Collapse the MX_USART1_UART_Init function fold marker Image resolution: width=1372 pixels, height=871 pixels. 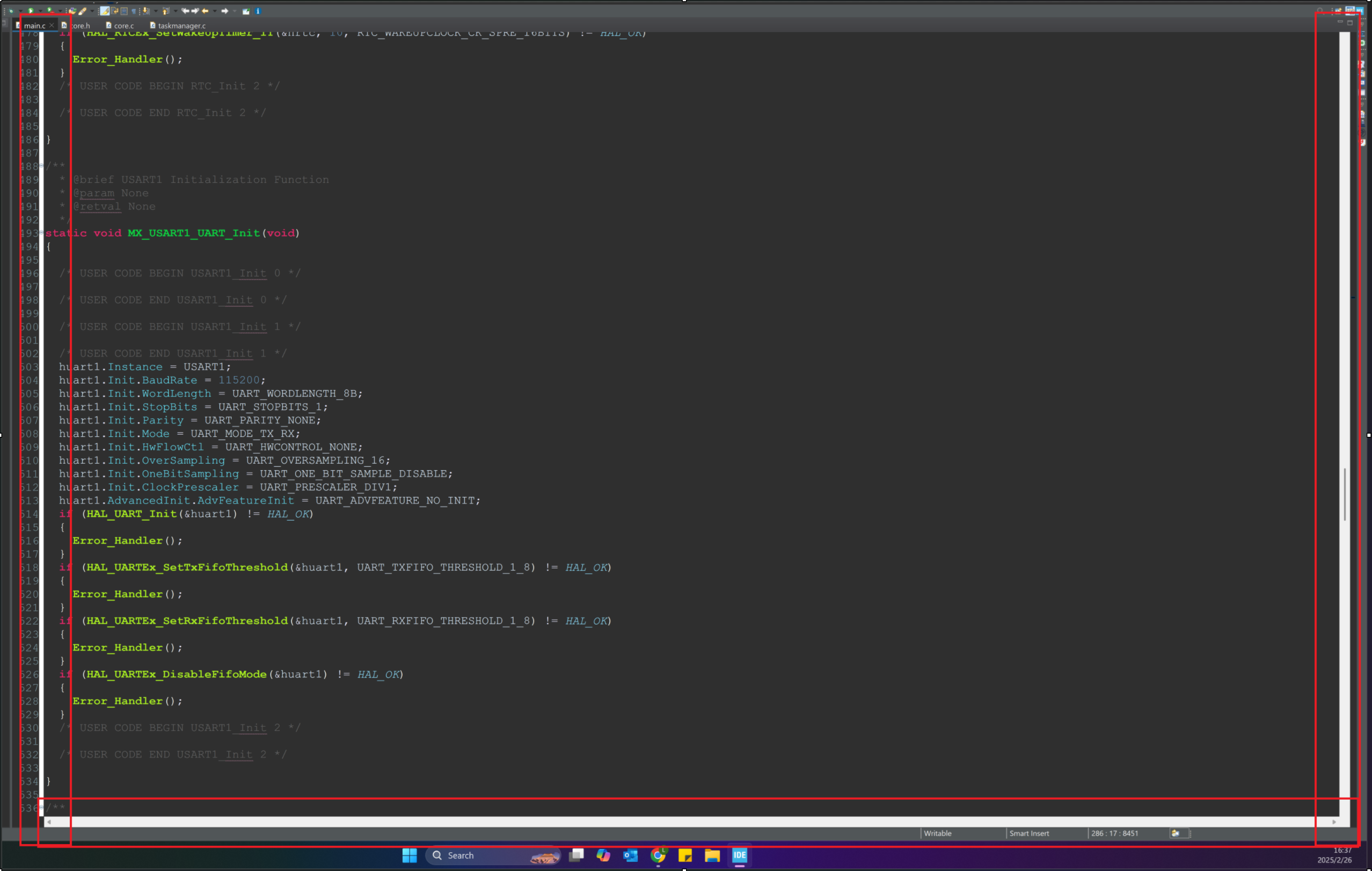[41, 233]
